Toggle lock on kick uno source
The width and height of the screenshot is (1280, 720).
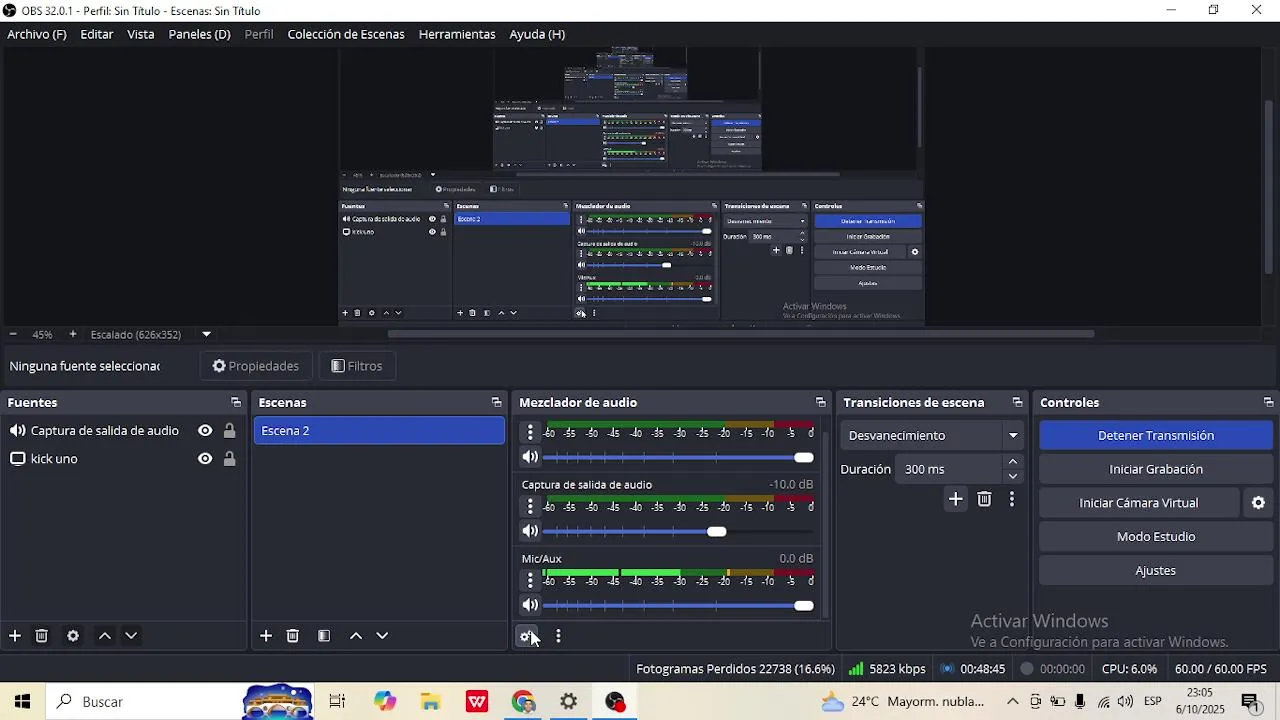pyautogui.click(x=230, y=459)
